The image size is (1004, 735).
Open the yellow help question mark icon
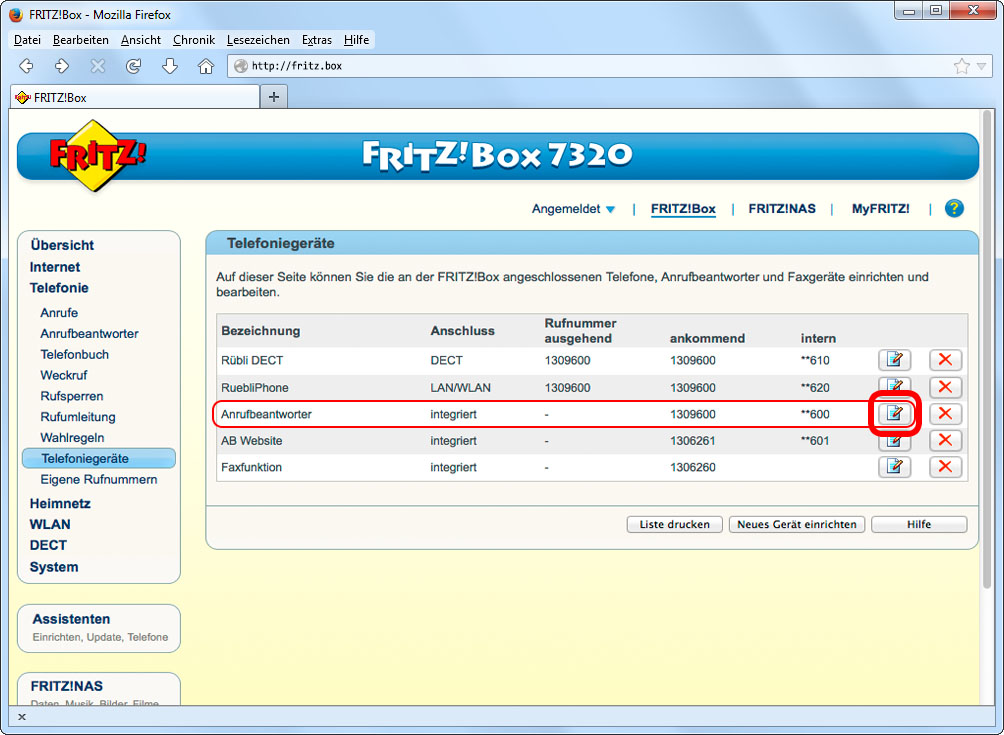click(954, 208)
